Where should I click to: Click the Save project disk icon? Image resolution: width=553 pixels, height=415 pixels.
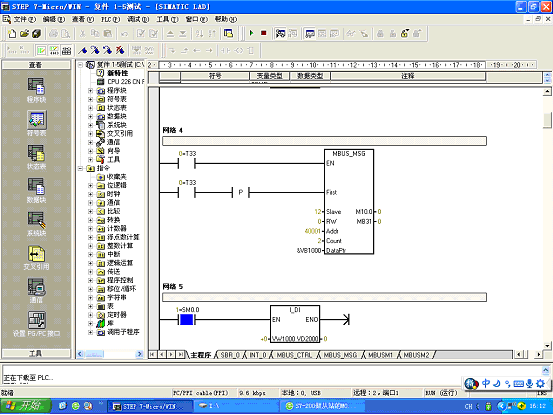37,33
